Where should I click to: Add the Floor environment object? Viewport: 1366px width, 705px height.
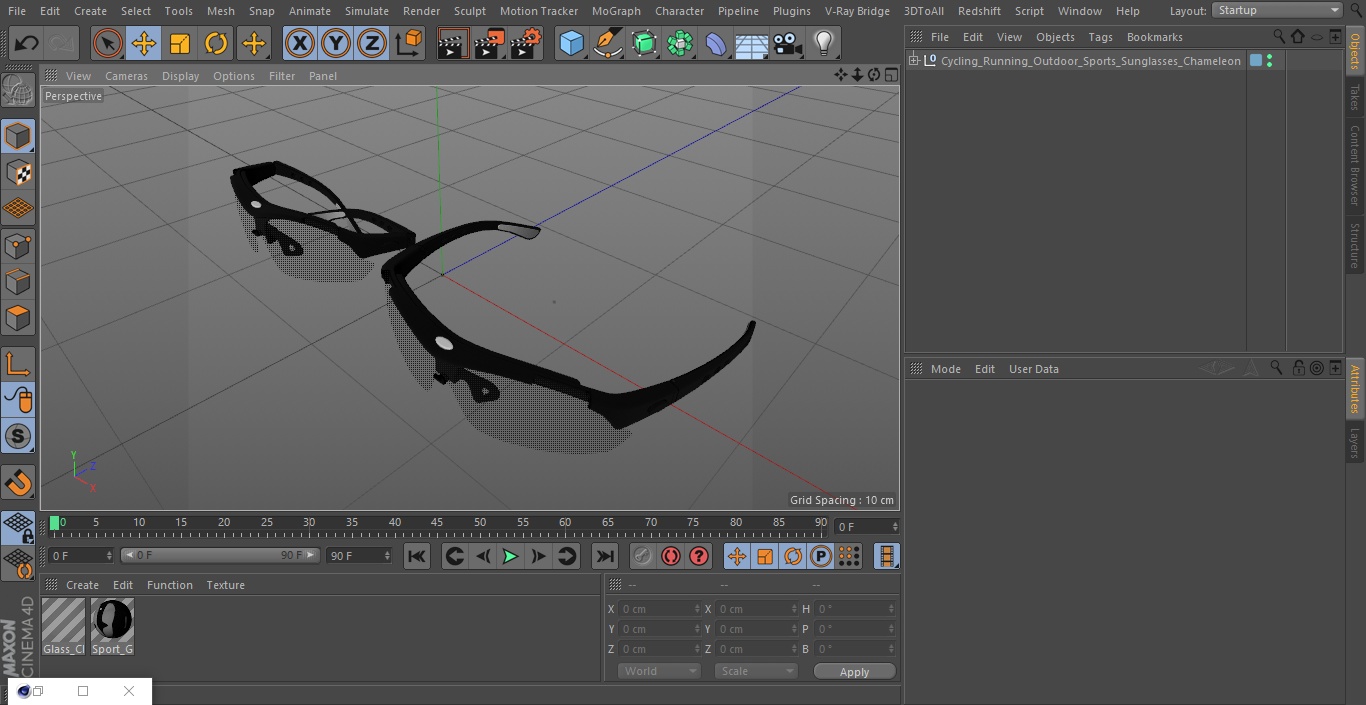[751, 44]
